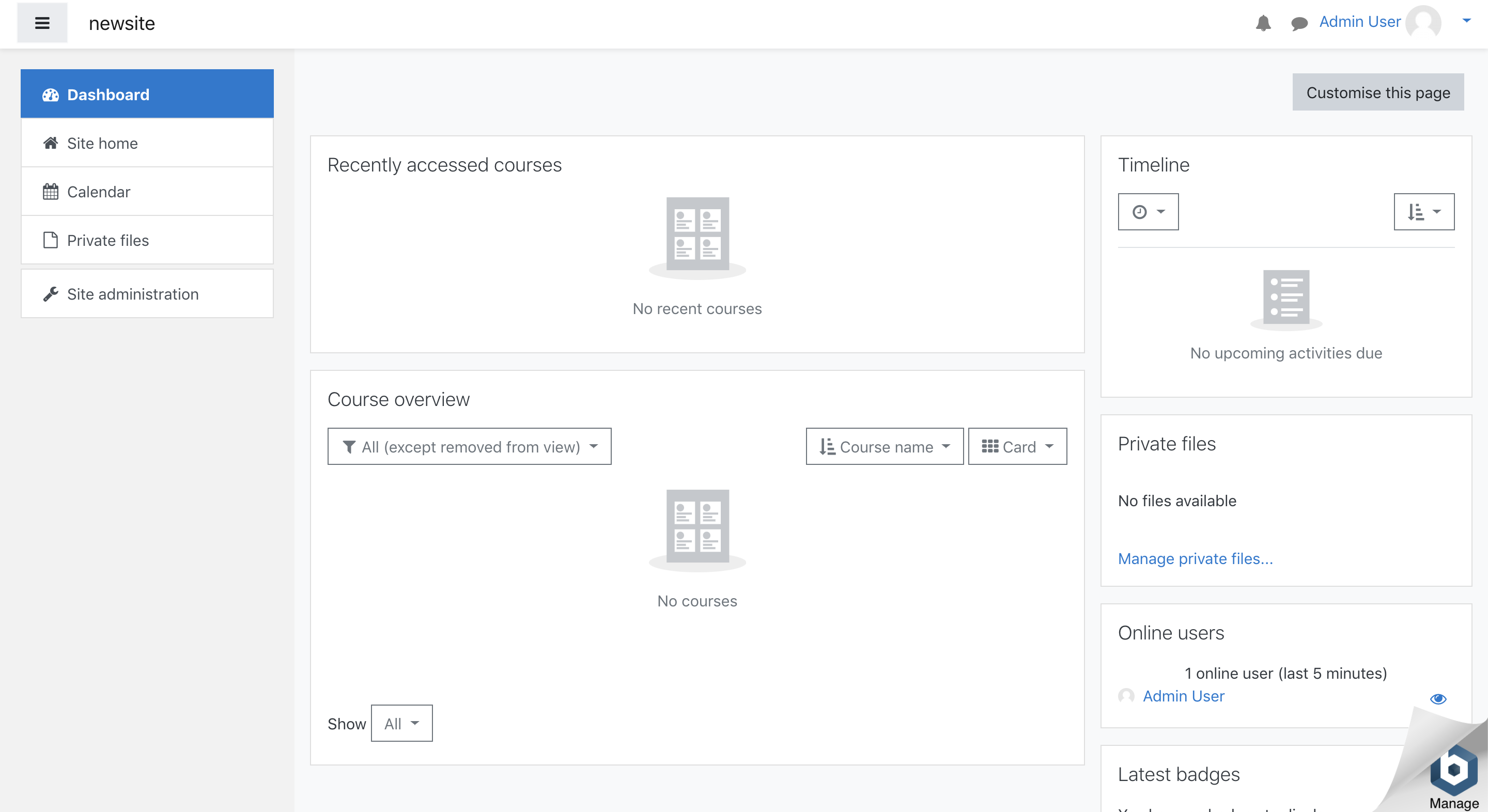Screen dimensions: 1488x812
Task: Open Private files in the sidebar
Action: click(147, 240)
